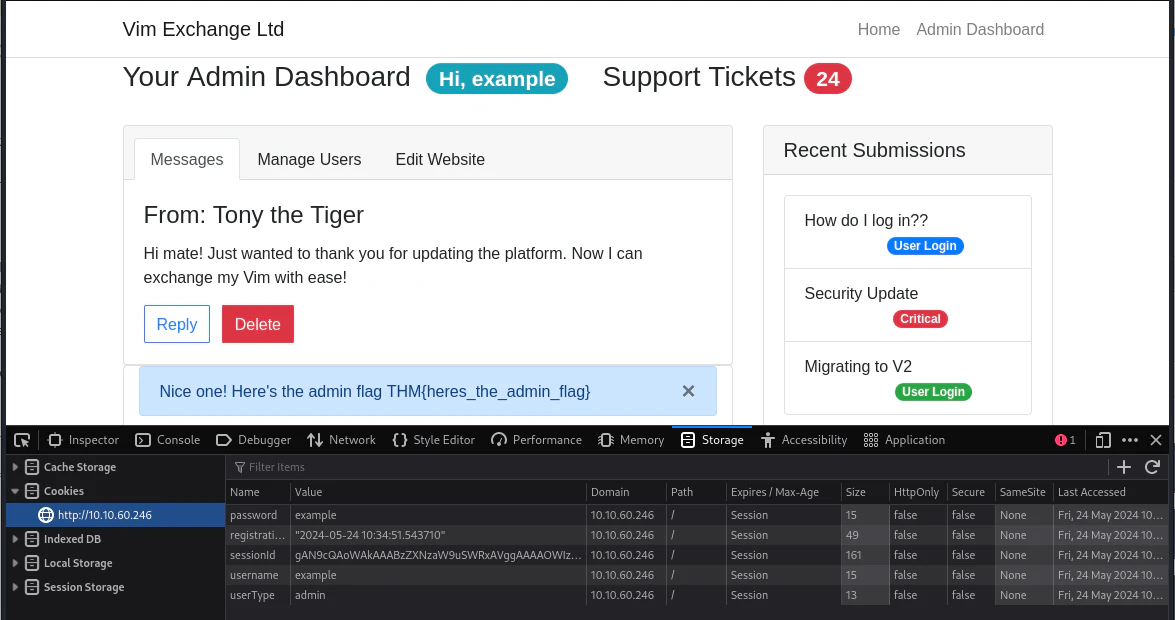This screenshot has width=1175, height=620.
Task: Switch to the Performance tab
Action: pos(537,440)
